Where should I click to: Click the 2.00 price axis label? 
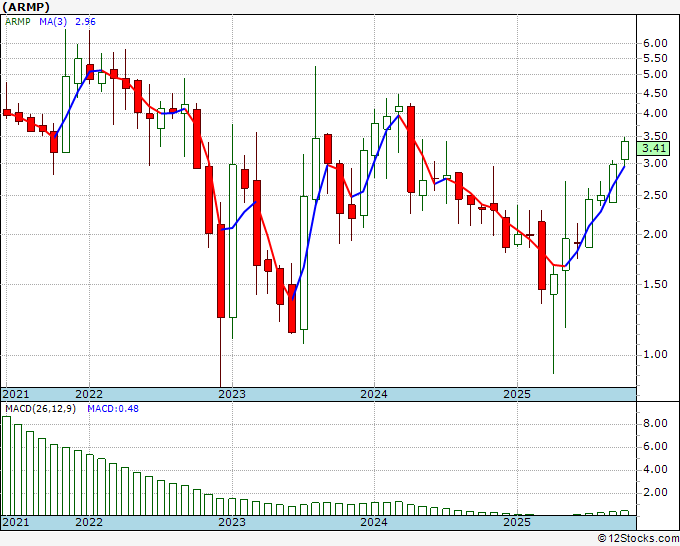(655, 234)
